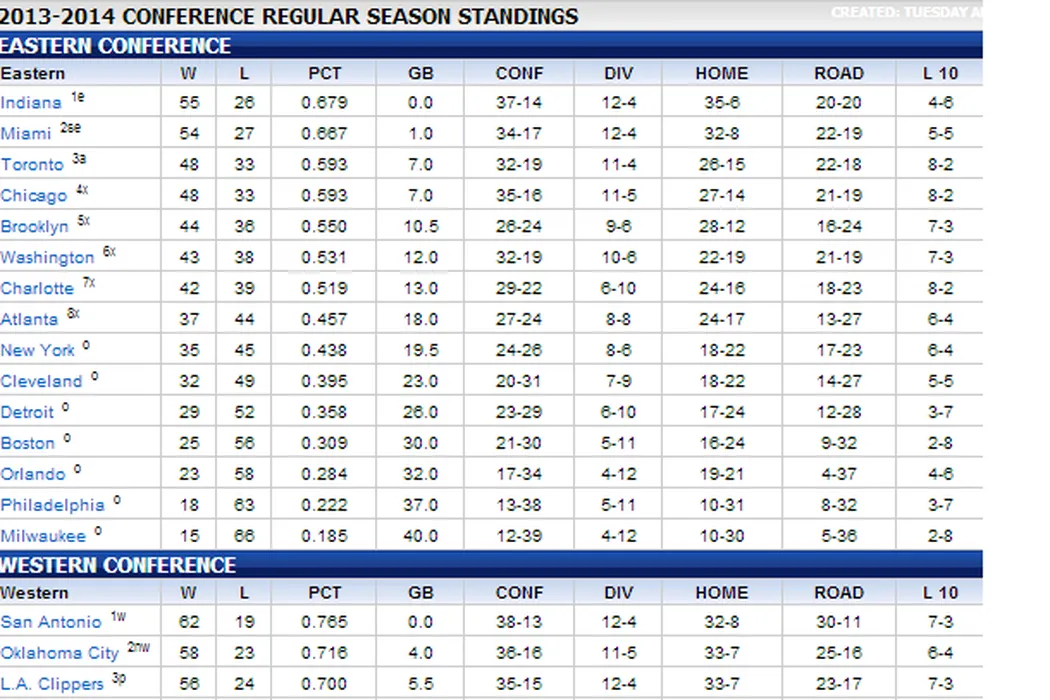The width and height of the screenshot is (1050, 700).
Task: Click the Philadelphia team link
Action: click(52, 506)
